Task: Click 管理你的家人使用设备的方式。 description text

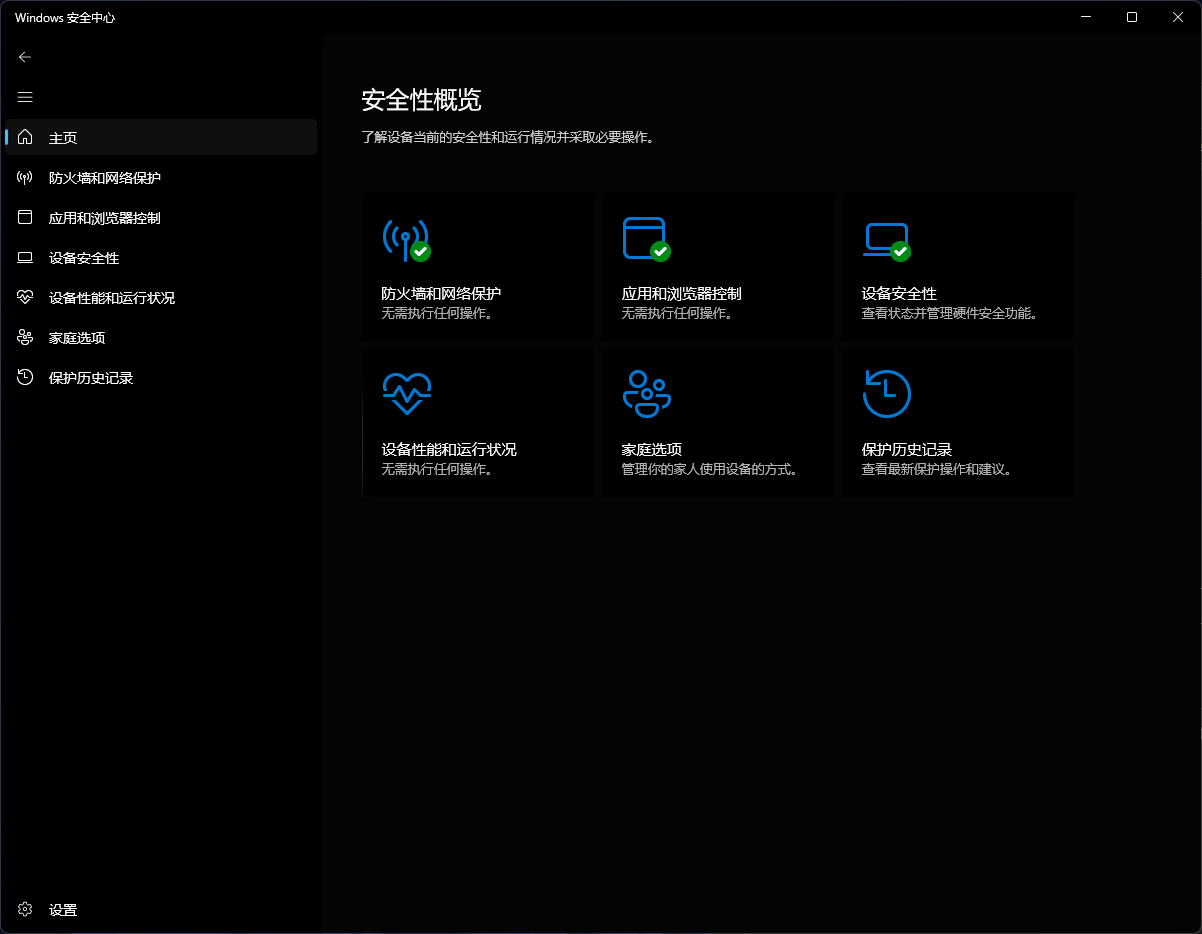Action: 711,469
